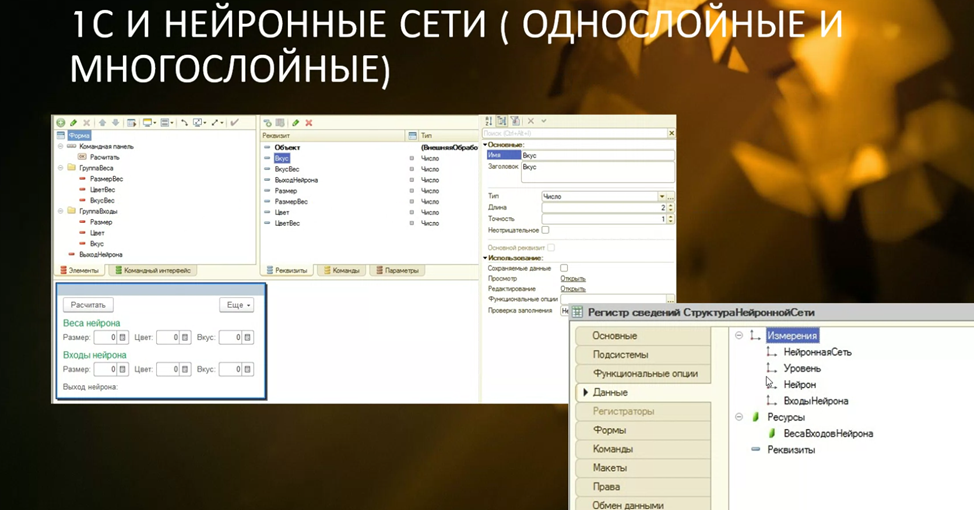Toggle the Вкус attribute use checkbox
Viewport: 974px width, 510px height.
pyautogui.click(x=412, y=158)
